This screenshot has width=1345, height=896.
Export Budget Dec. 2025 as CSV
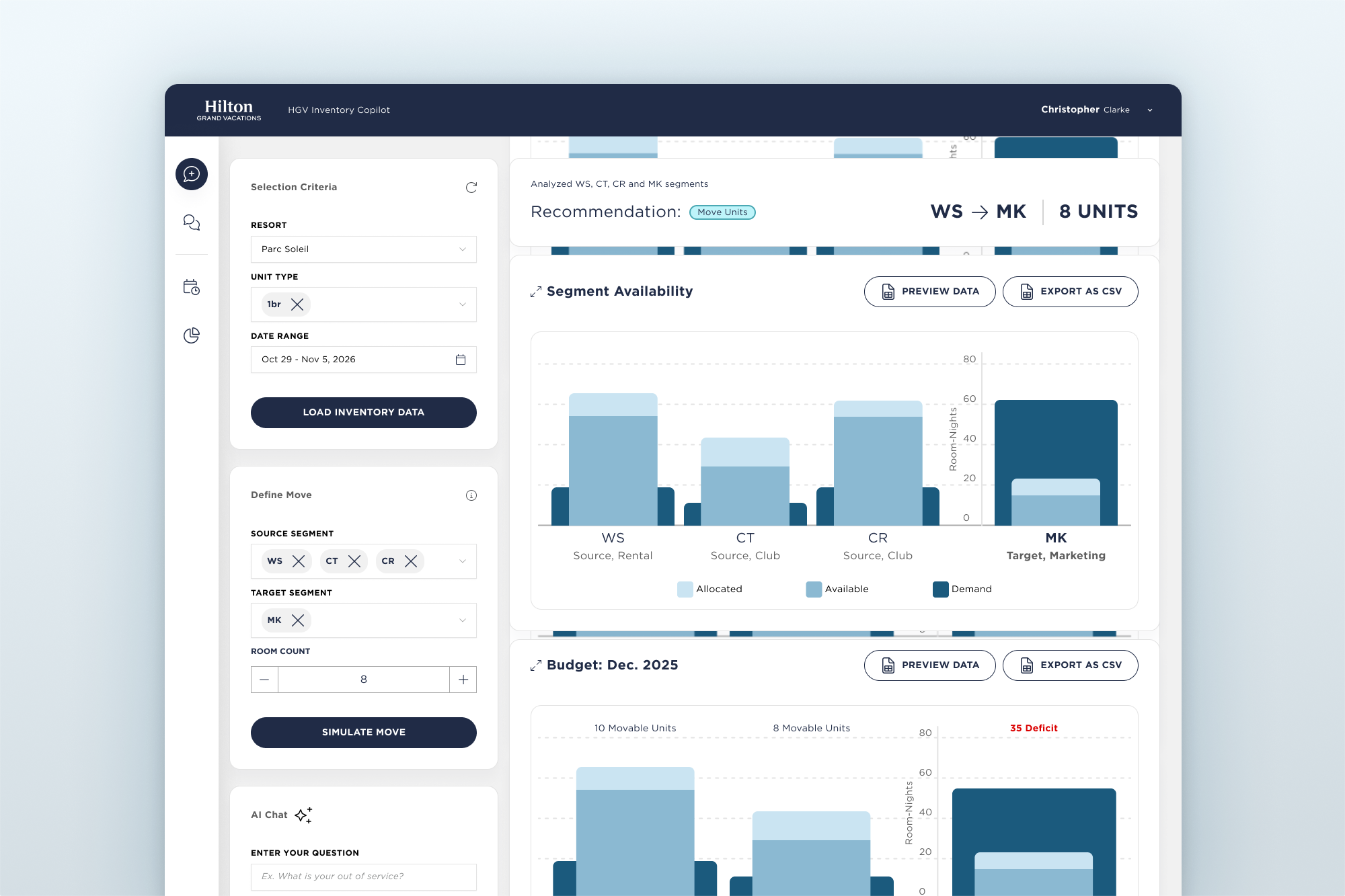coord(1071,665)
